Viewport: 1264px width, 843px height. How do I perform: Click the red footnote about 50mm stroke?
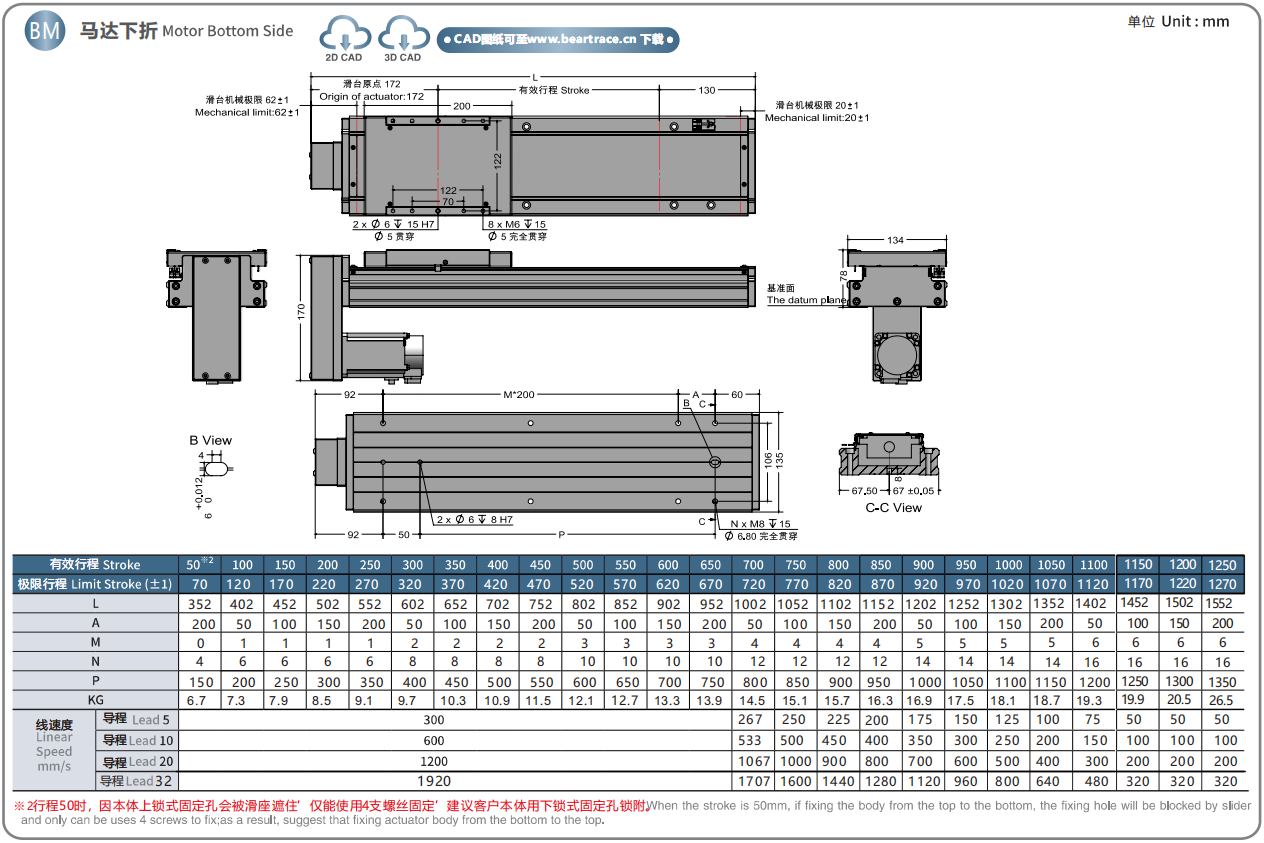coord(330,806)
